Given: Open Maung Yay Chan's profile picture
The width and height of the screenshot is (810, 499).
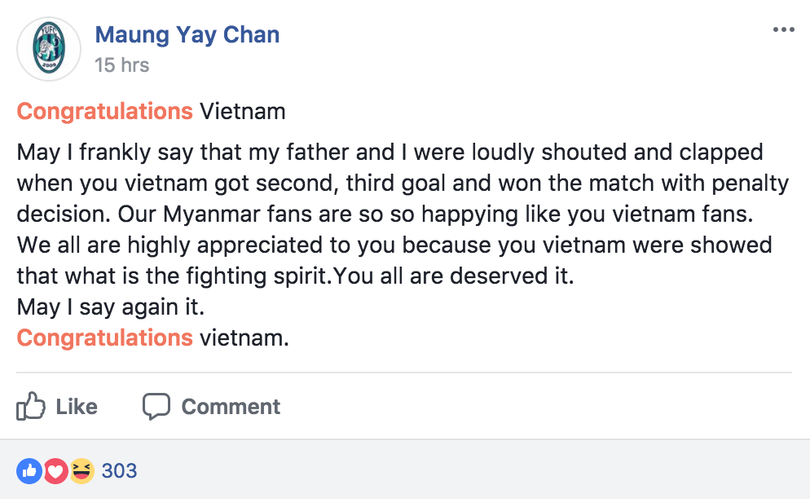Looking at the screenshot, I should [x=47, y=49].
